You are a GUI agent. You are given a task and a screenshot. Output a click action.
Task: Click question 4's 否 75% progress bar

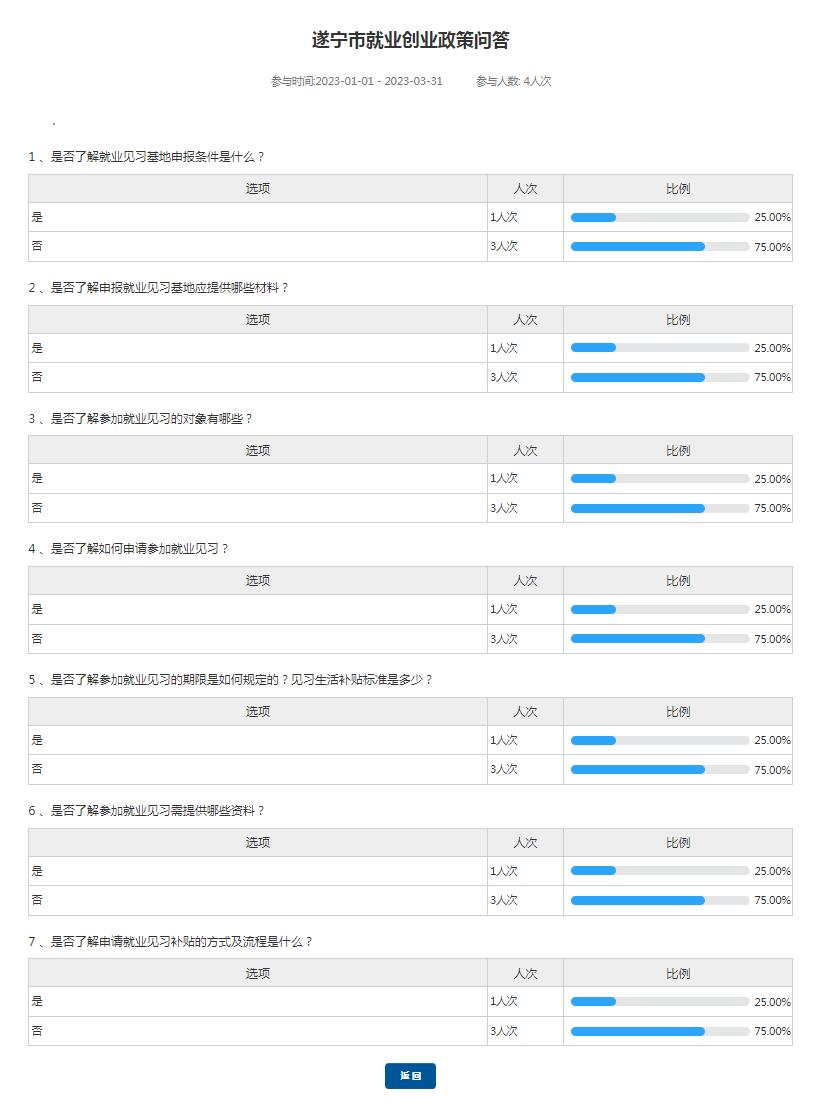click(x=660, y=638)
